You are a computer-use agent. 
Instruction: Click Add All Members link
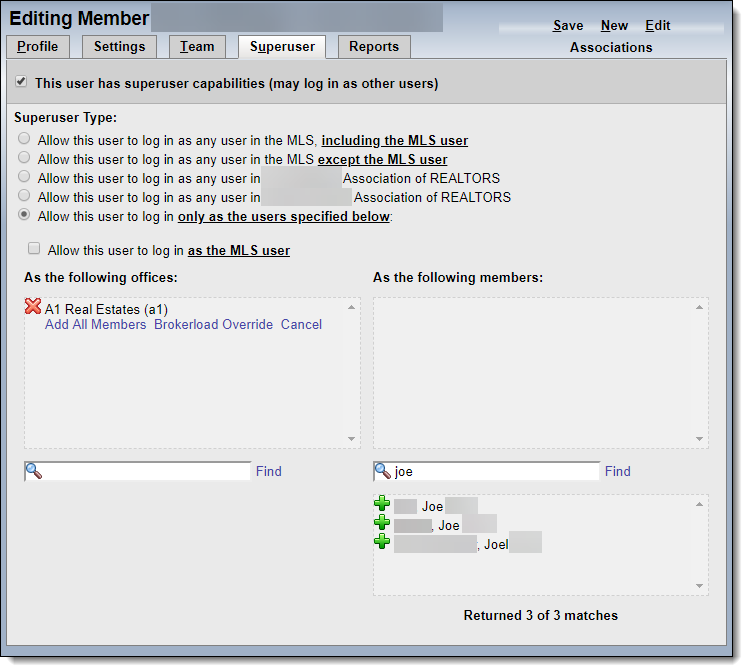click(95, 325)
